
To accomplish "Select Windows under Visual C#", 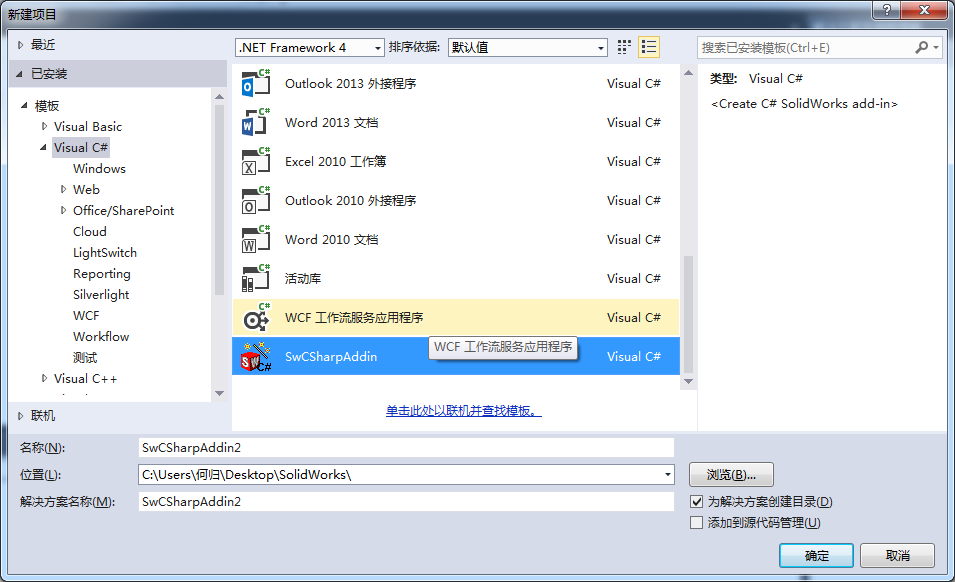I will (99, 169).
